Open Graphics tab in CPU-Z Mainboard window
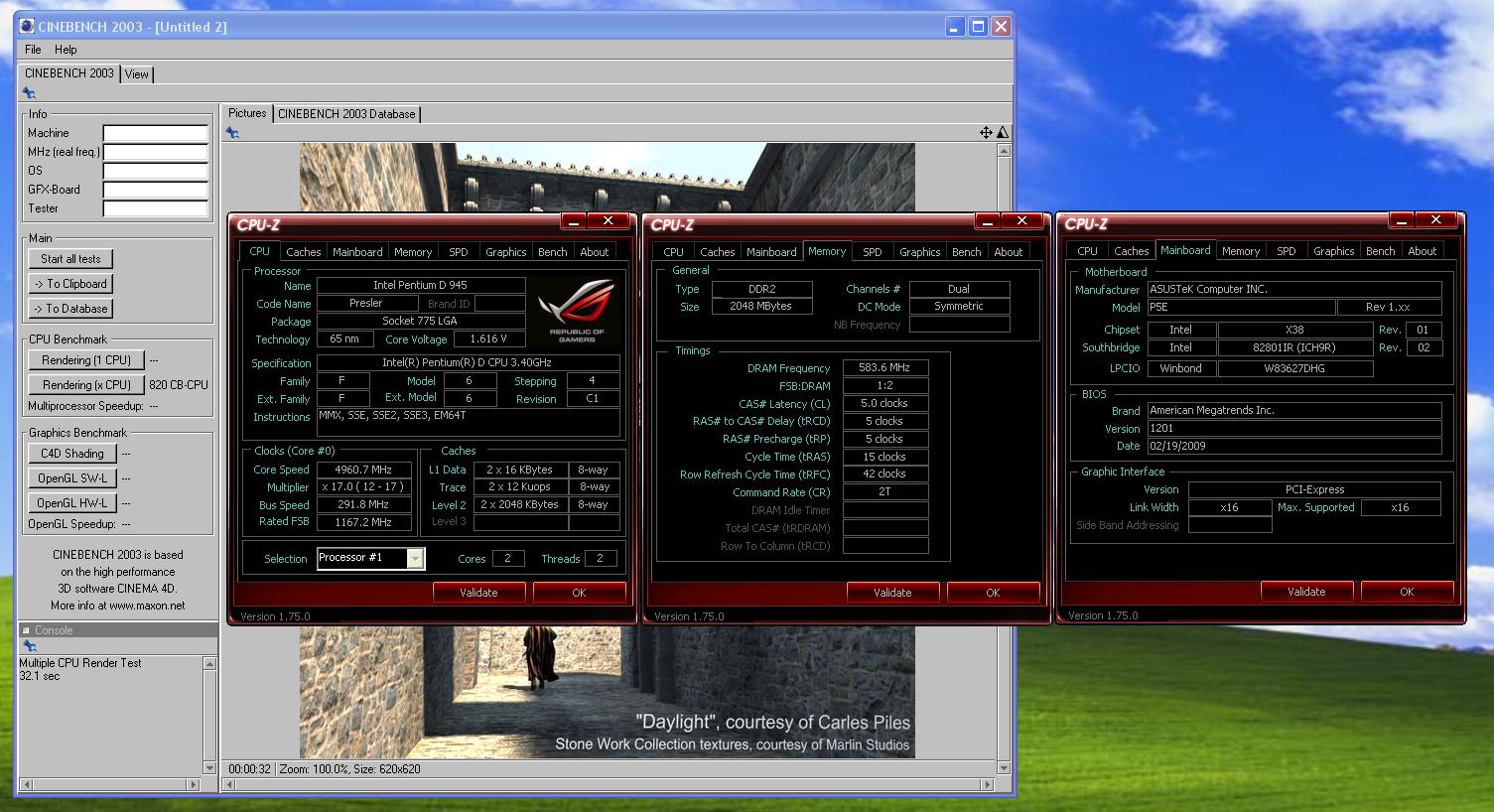The width and height of the screenshot is (1494, 812). point(1334,251)
